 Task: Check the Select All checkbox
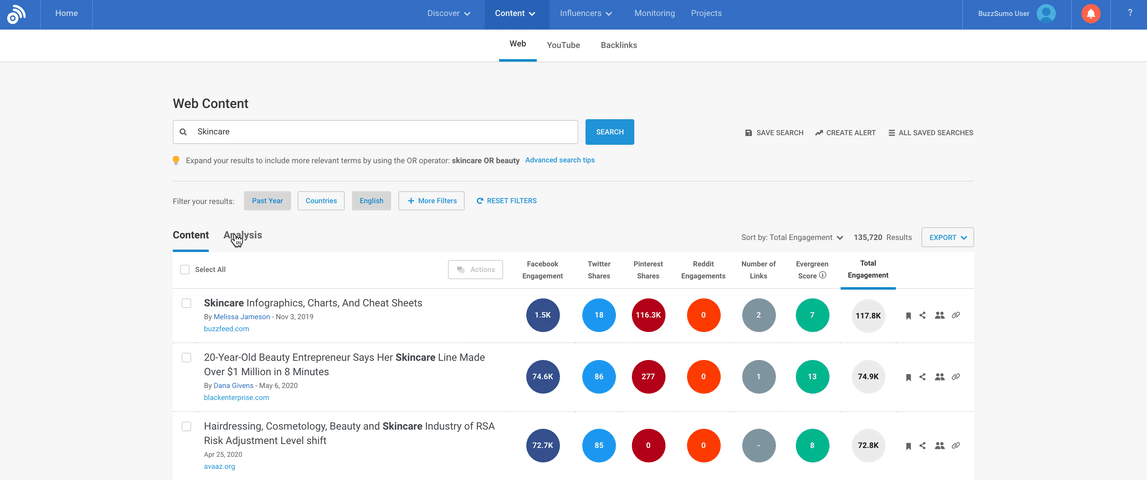tap(185, 270)
